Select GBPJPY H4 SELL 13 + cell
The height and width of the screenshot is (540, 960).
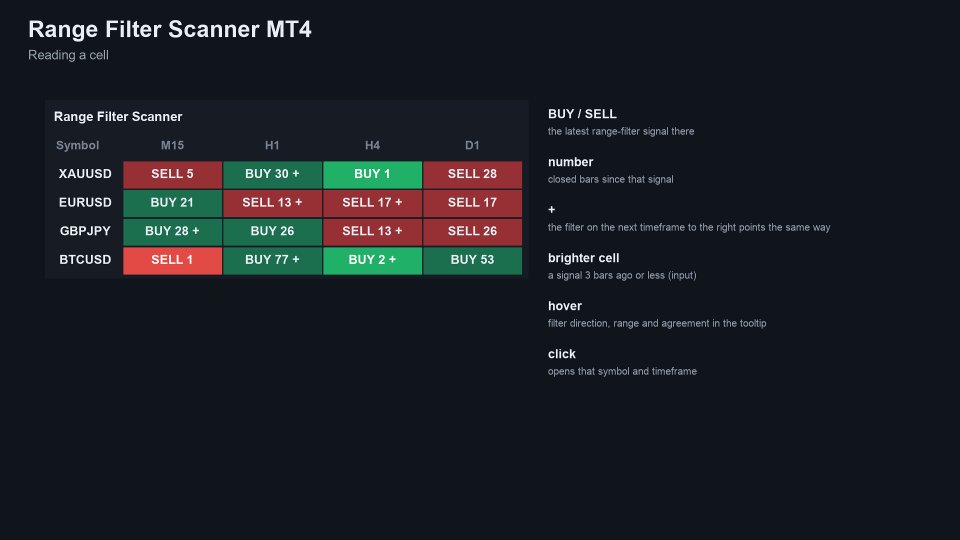click(x=372, y=232)
